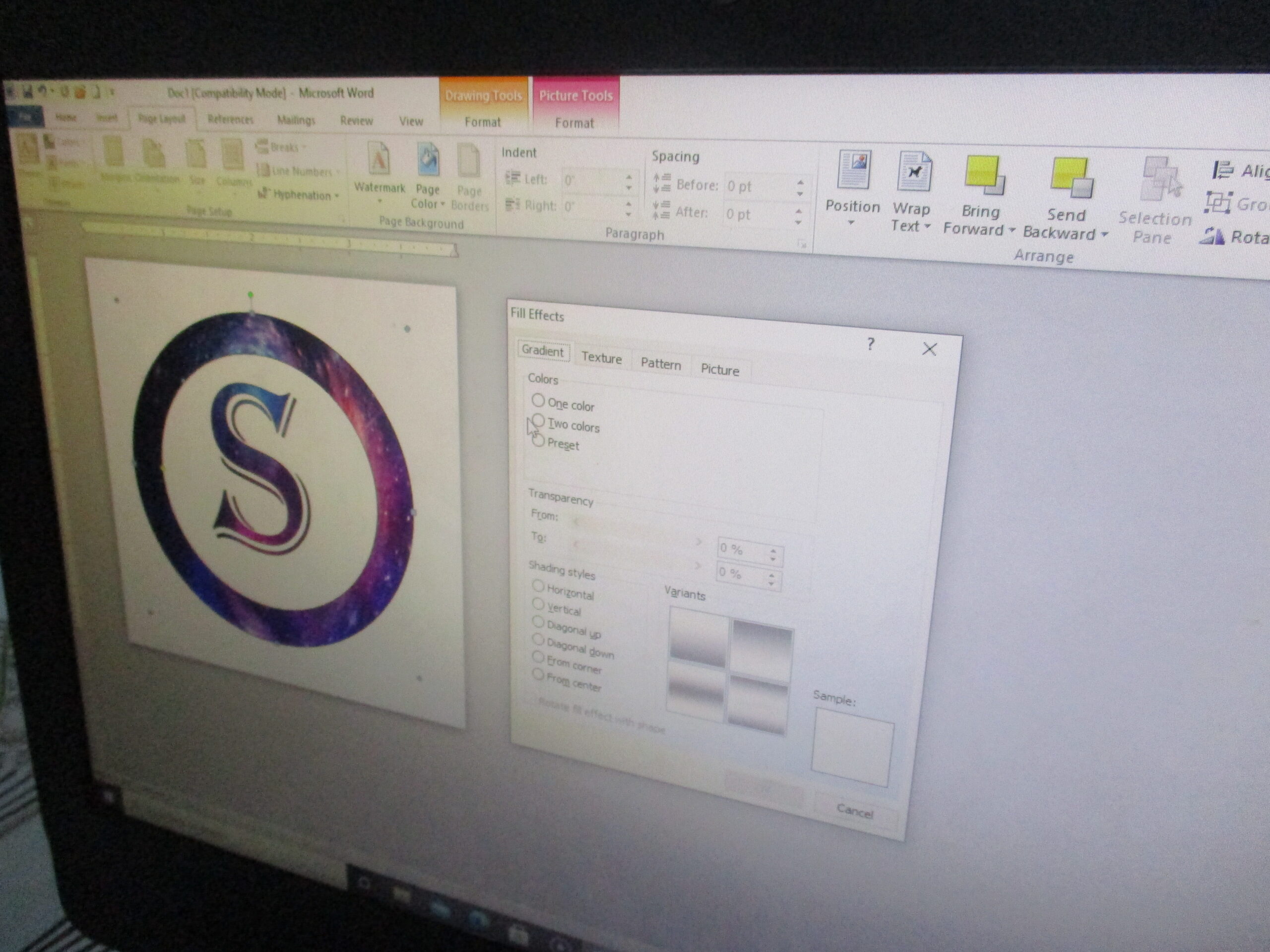This screenshot has height=952, width=1270.
Task: Switch to the Picture tab in Fill Effects
Action: [719, 370]
